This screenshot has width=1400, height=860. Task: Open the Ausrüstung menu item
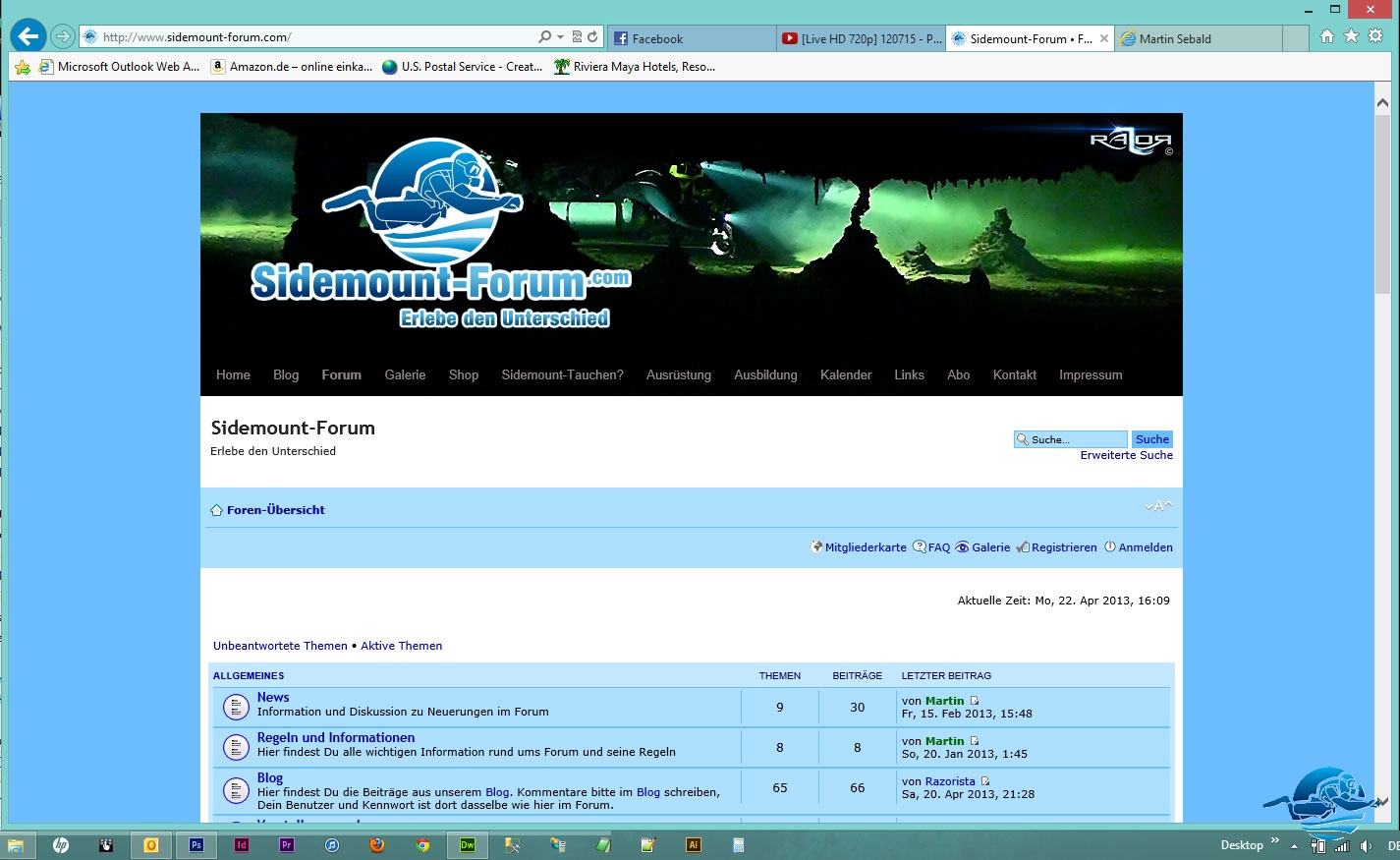tap(679, 374)
